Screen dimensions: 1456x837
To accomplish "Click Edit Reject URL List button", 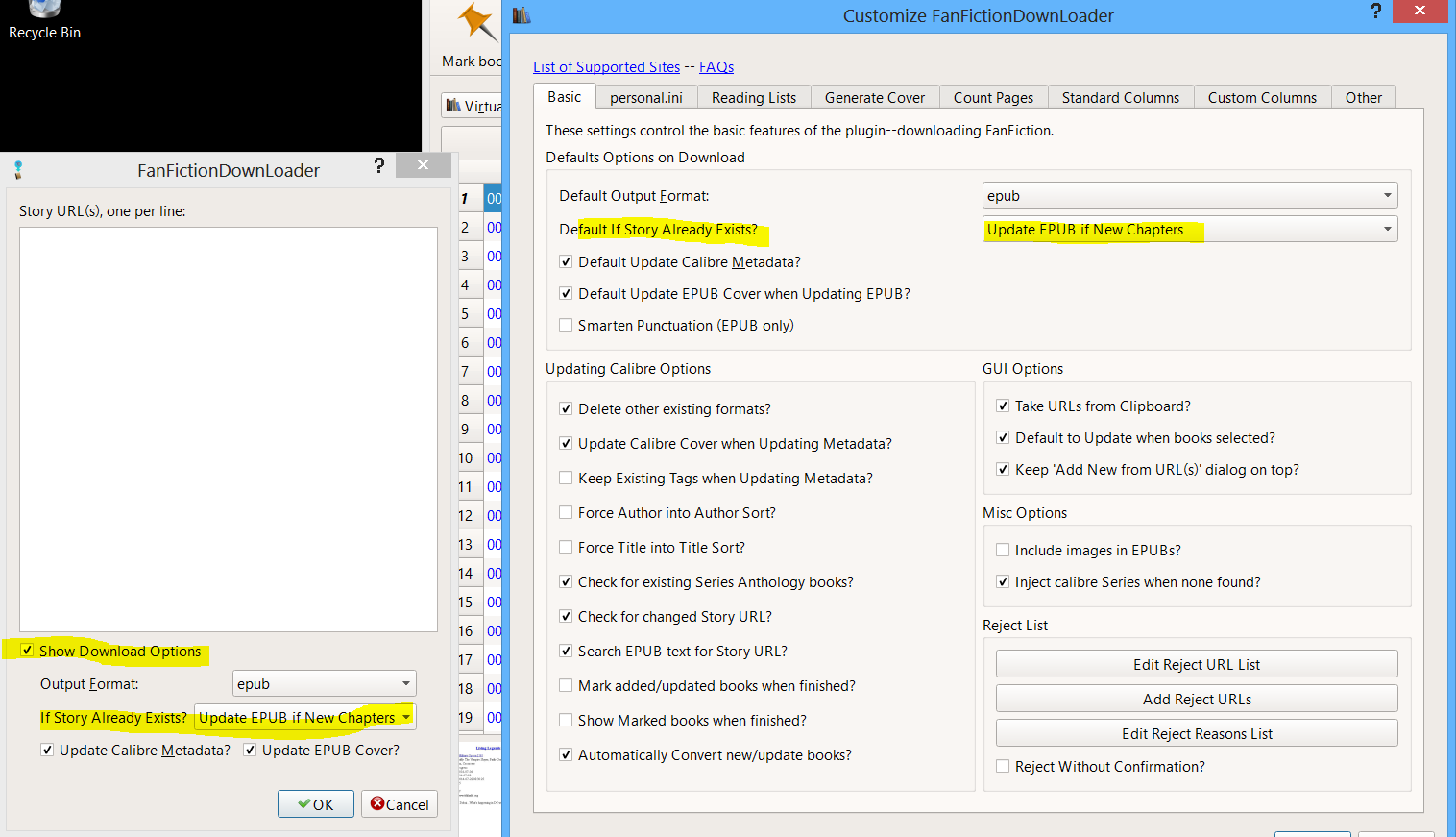I will pos(1197,664).
